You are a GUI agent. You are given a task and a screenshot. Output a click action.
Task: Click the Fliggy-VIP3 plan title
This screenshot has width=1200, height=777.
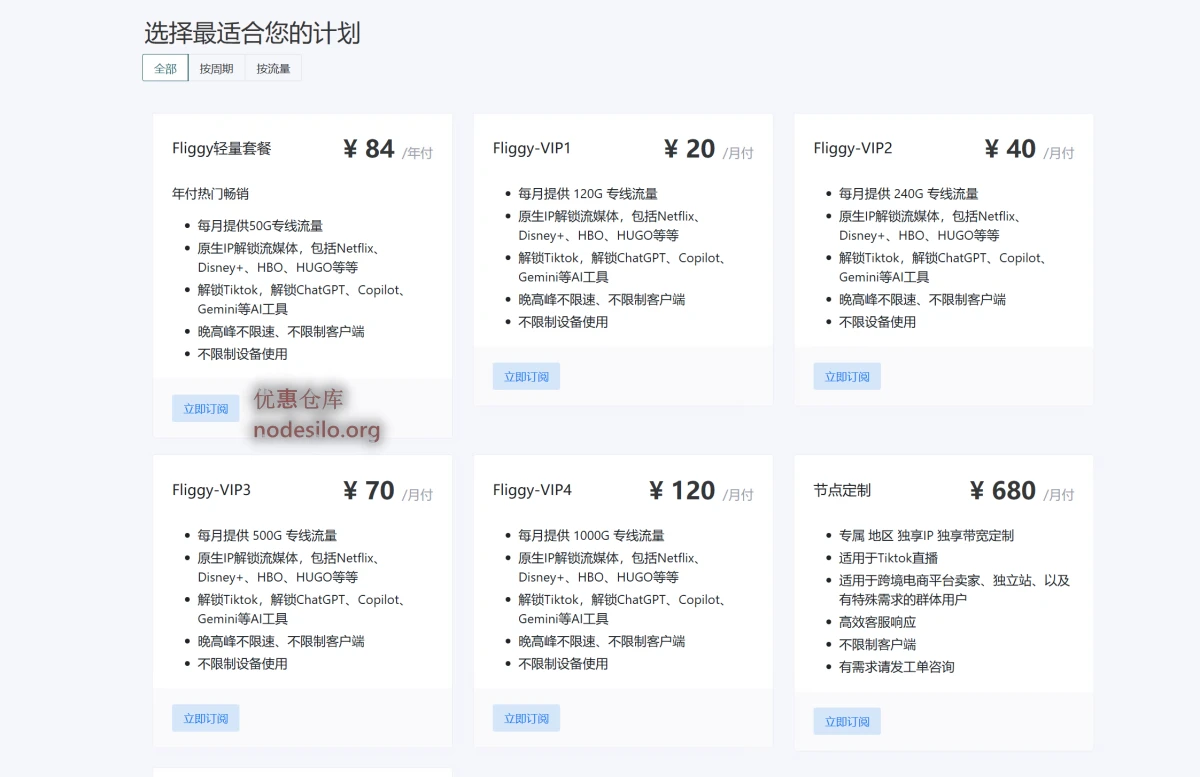(211, 490)
